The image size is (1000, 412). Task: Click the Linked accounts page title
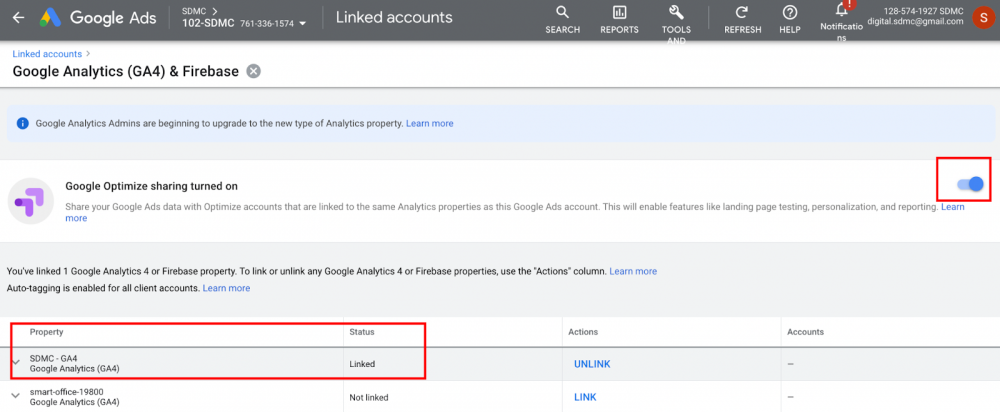[x=394, y=18]
